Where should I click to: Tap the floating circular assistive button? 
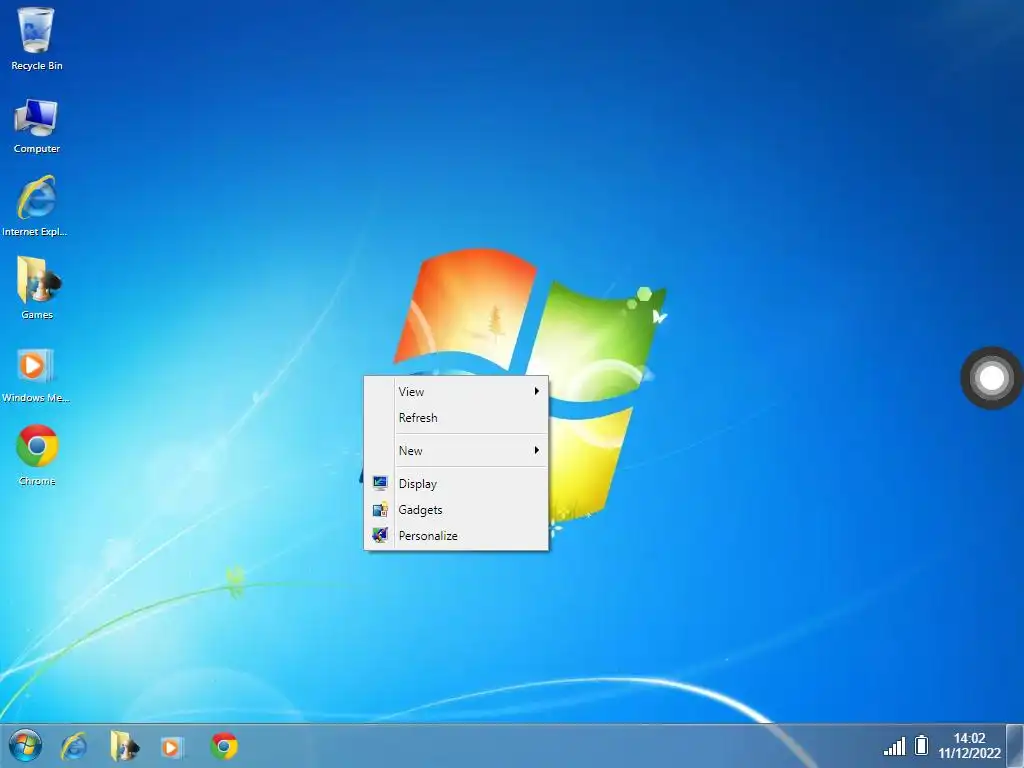coord(991,378)
